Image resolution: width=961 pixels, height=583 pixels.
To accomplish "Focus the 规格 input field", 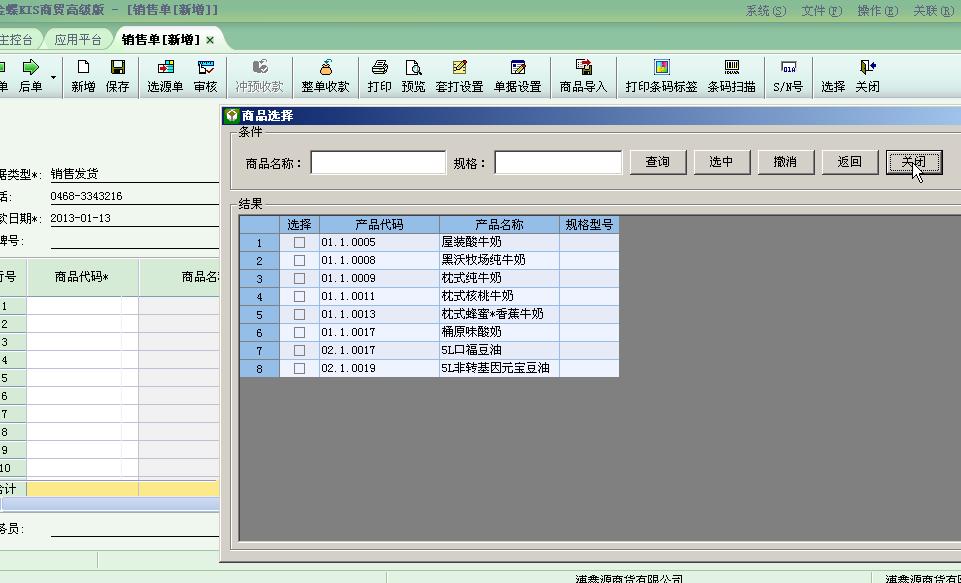I will pyautogui.click(x=558, y=162).
